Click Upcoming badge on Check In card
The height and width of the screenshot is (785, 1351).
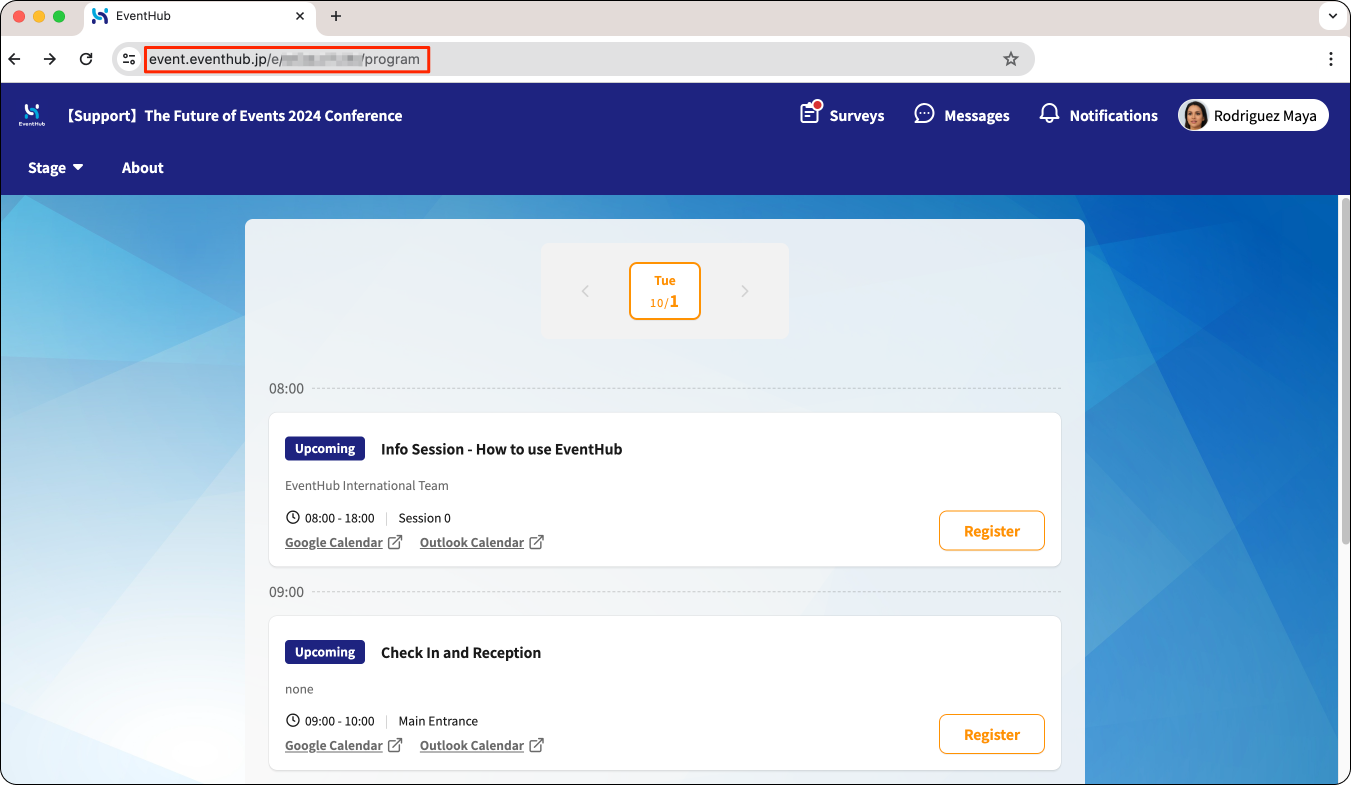325,652
